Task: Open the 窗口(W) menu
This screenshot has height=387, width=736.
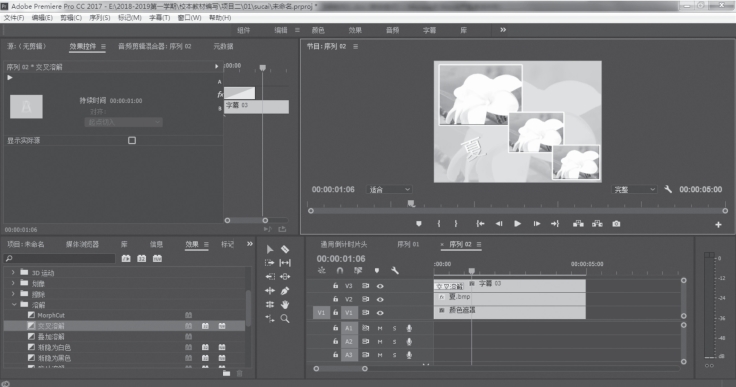Action: (x=189, y=17)
